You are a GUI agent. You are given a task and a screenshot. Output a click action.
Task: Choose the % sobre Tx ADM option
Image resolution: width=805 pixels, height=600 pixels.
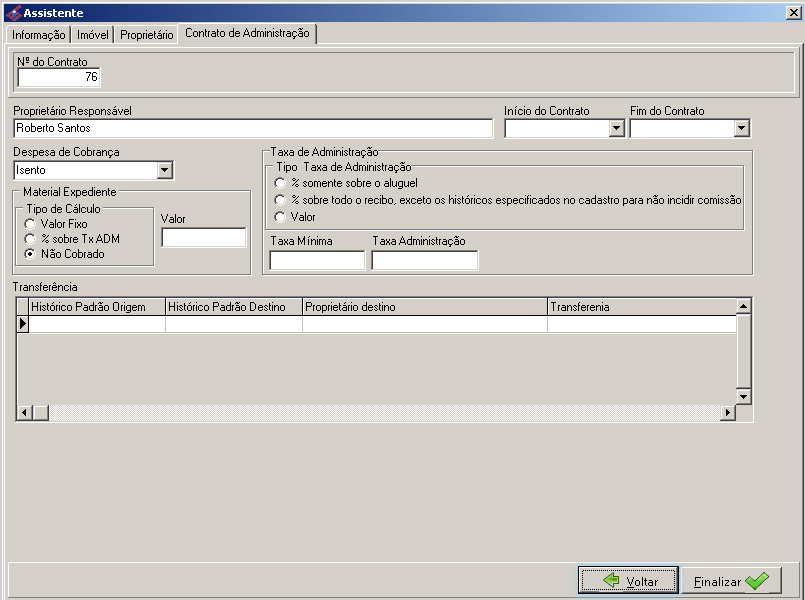(x=30, y=239)
